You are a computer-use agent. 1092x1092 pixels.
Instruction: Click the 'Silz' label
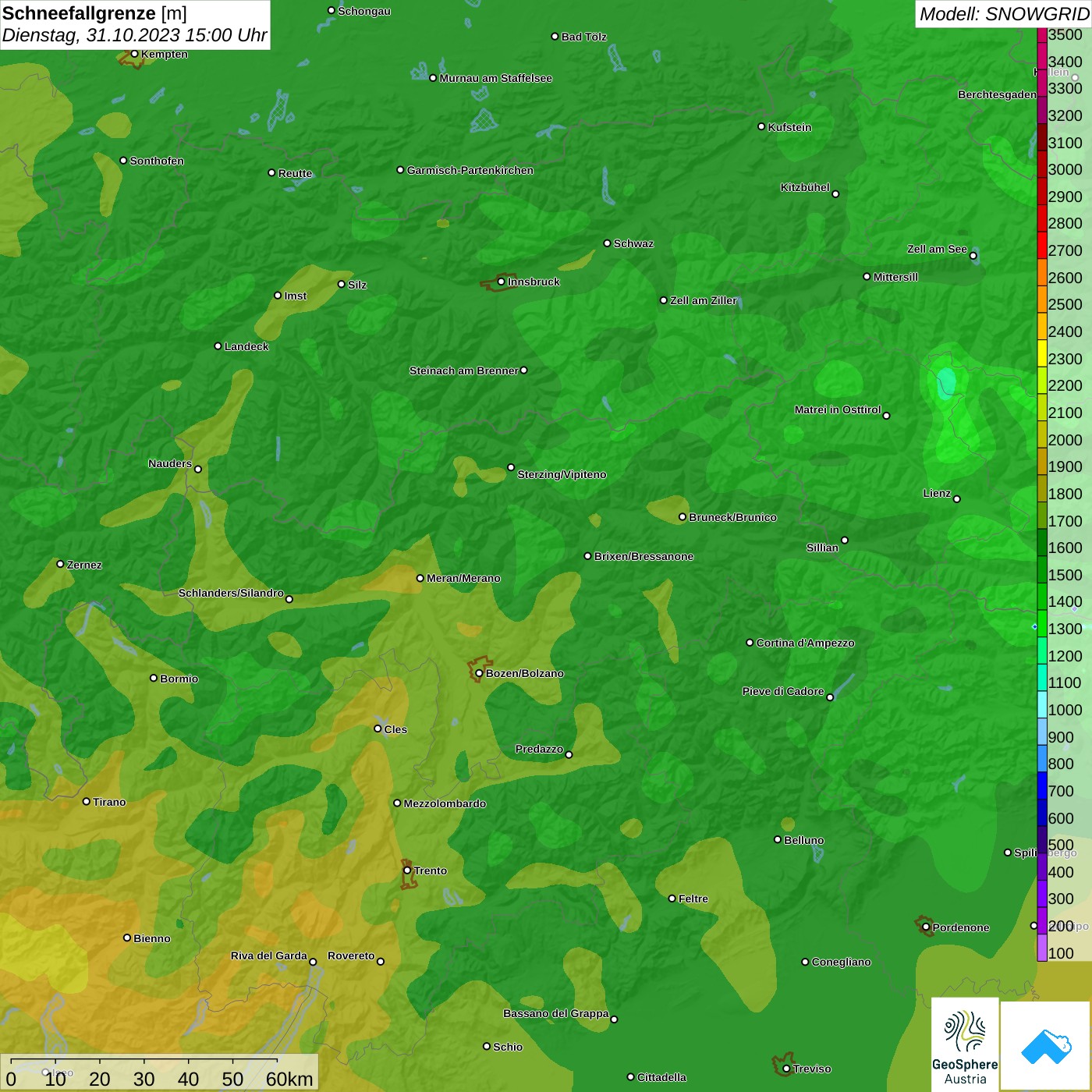point(357,285)
